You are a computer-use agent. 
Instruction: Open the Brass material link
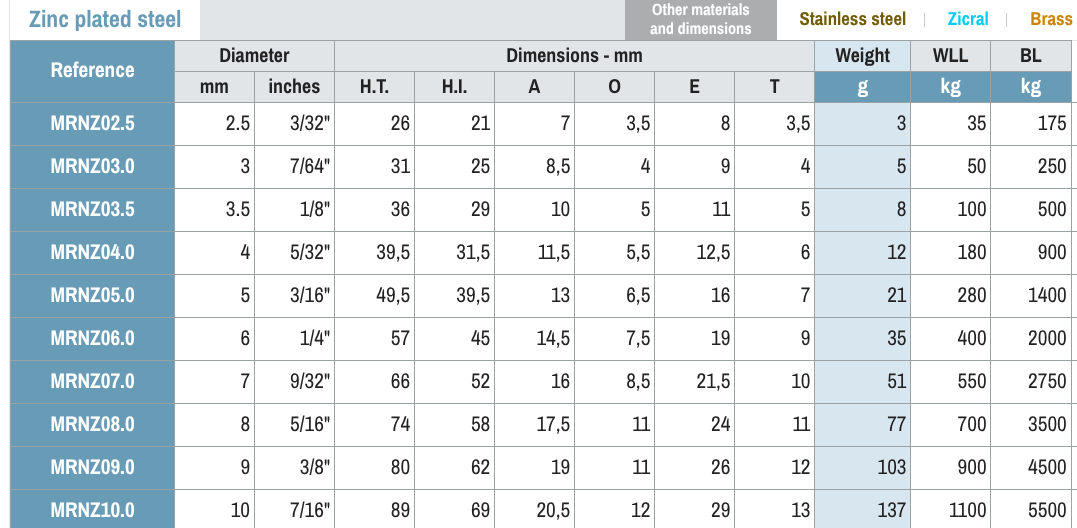(1051, 19)
